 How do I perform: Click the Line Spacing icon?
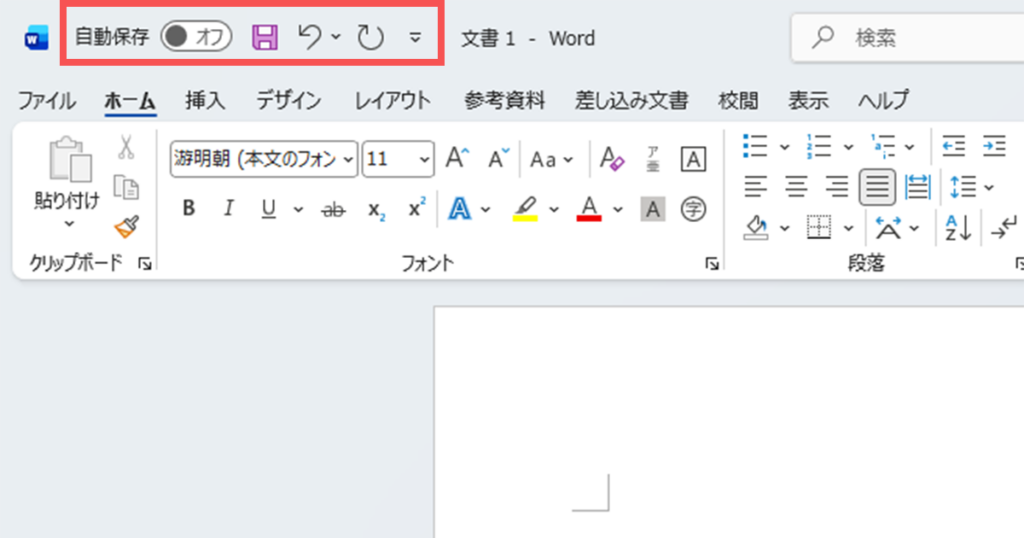click(963, 187)
